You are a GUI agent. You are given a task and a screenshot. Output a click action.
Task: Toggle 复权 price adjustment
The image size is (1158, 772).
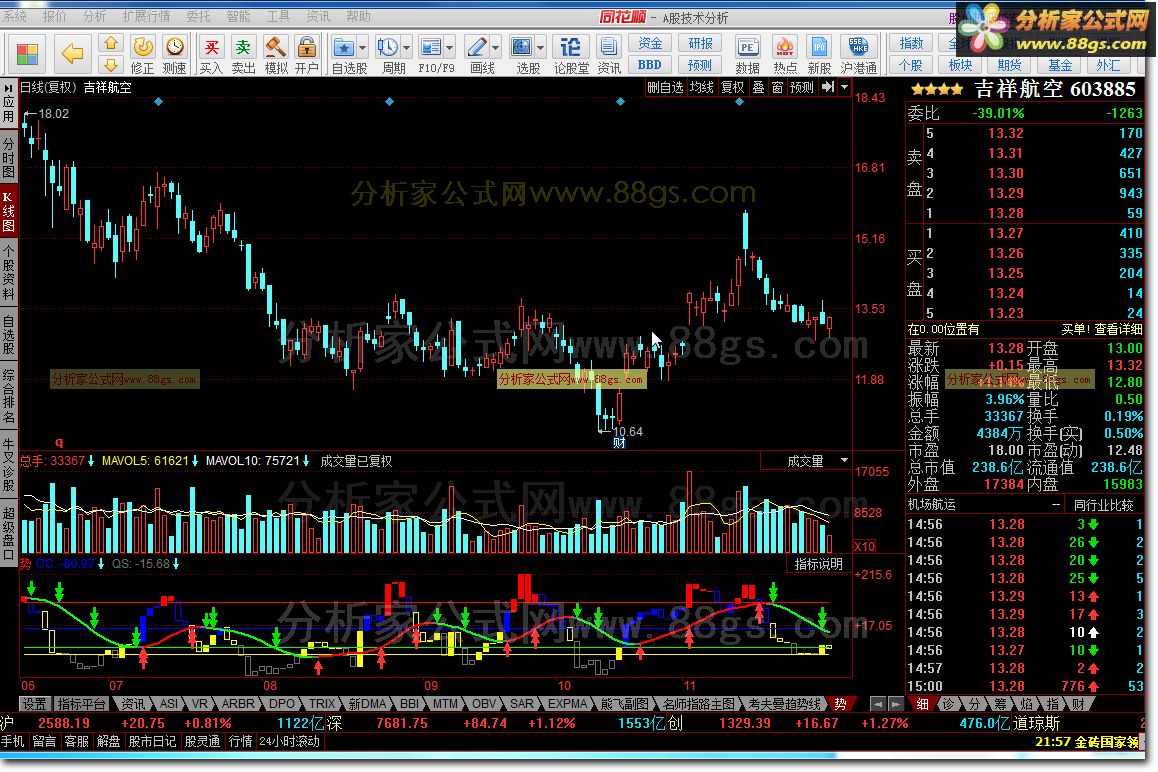(733, 87)
